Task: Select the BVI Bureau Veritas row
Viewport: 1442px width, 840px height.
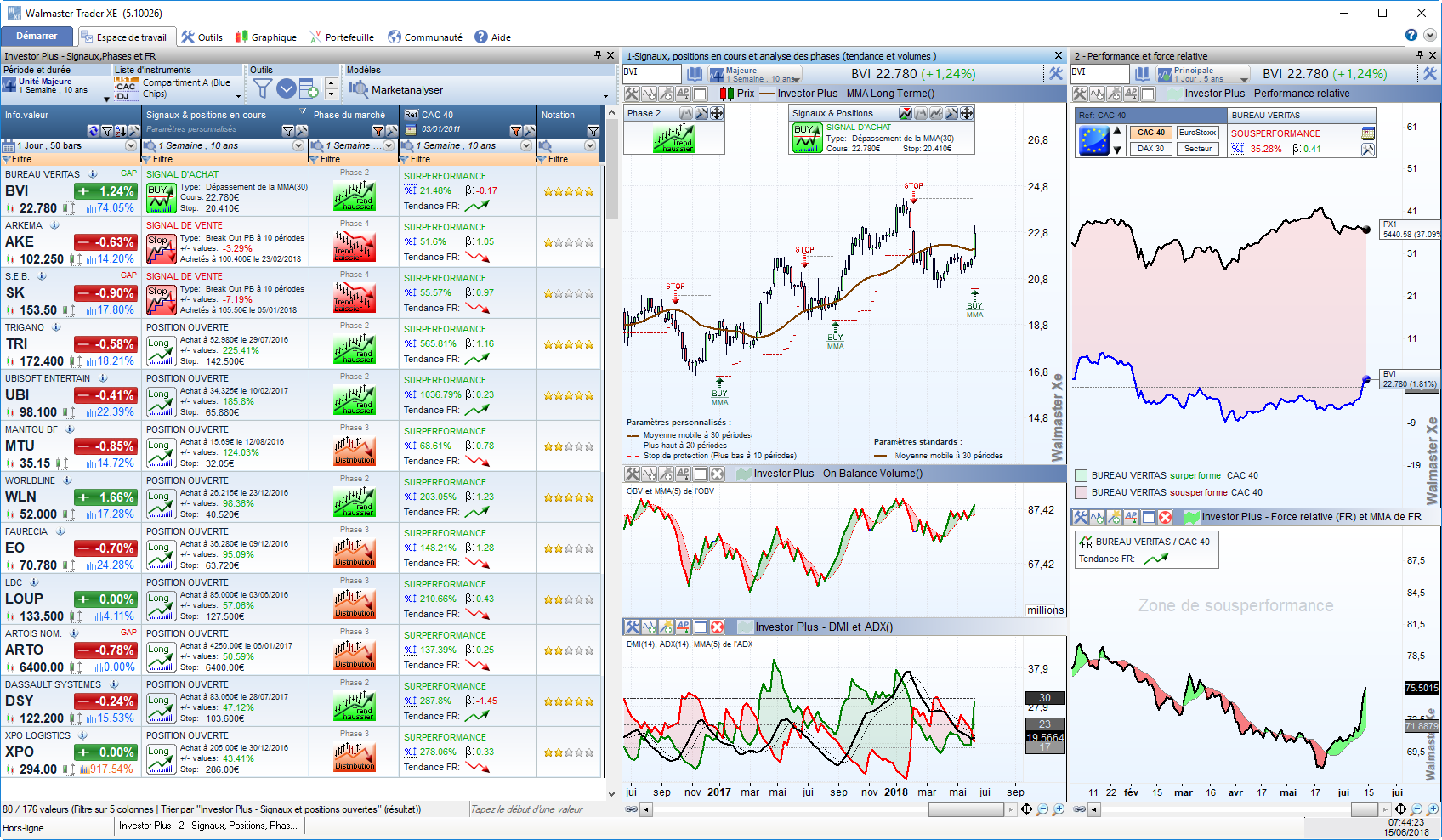Action: tap(302, 191)
